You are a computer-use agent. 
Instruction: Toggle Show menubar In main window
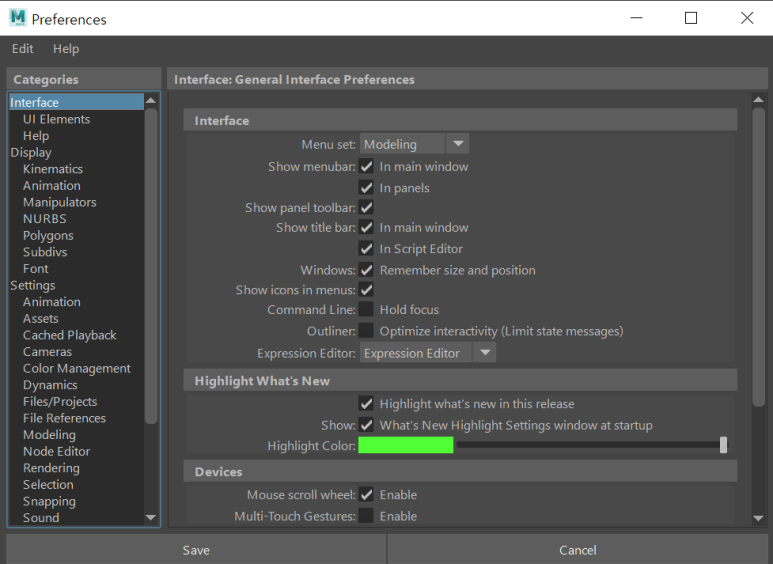[366, 166]
